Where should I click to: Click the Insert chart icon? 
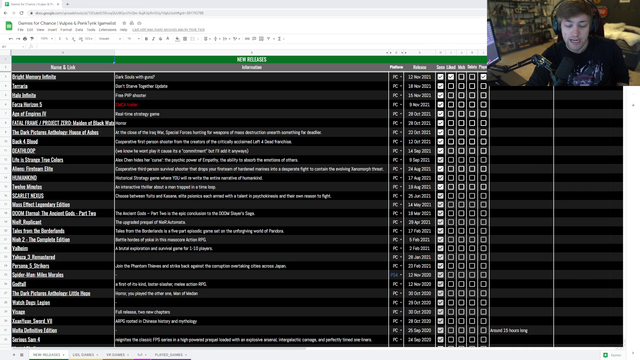pos(261,39)
